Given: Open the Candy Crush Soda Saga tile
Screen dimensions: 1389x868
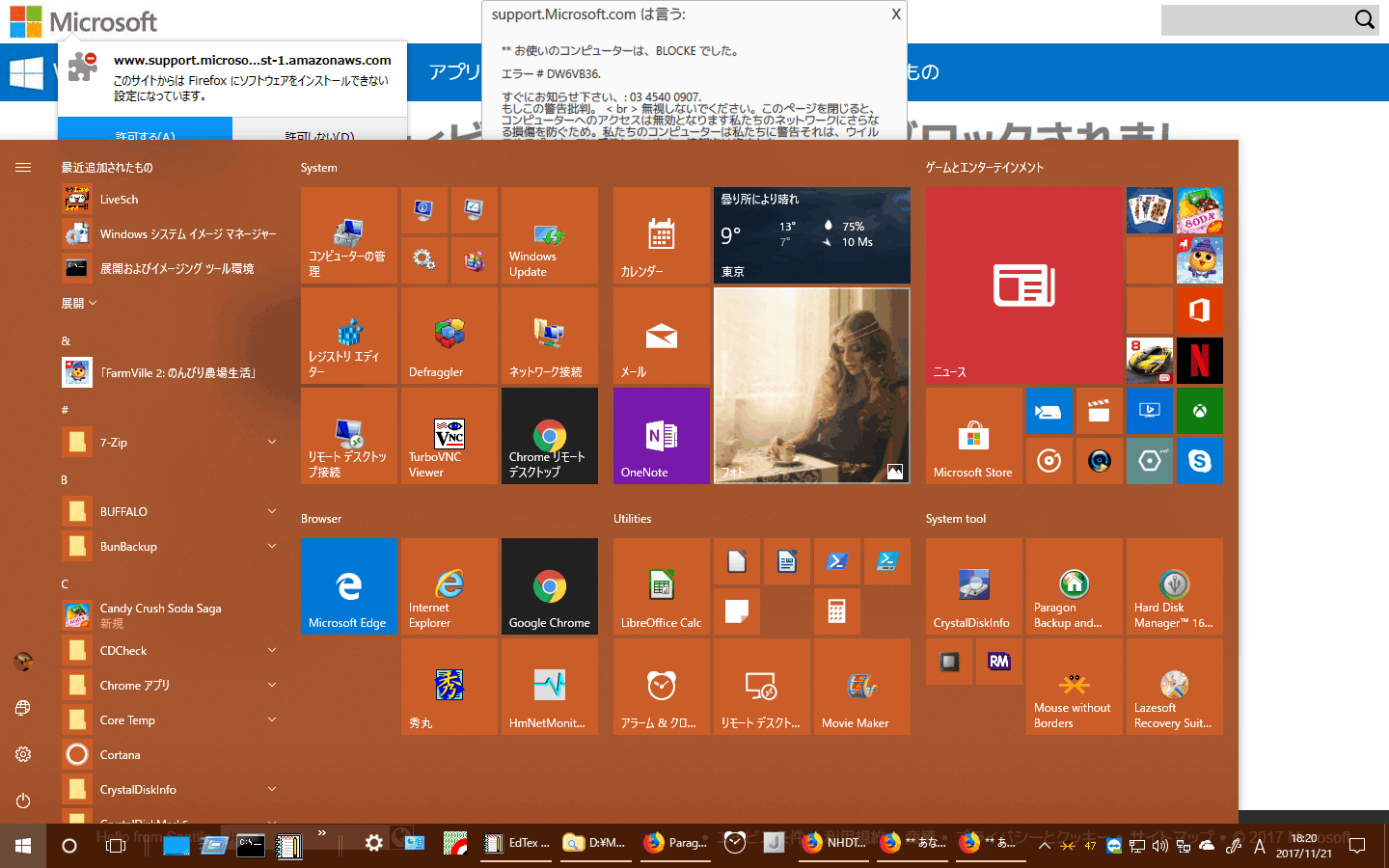Looking at the screenshot, I should [1200, 210].
